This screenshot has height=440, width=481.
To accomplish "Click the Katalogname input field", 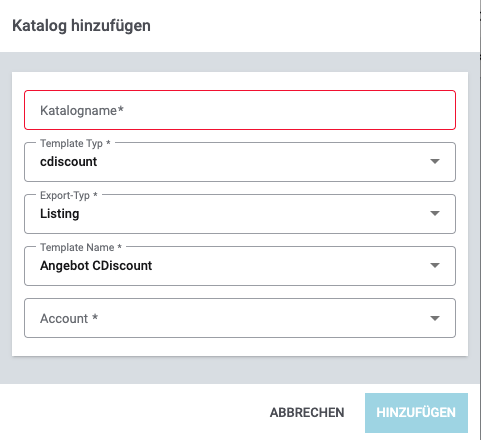I will click(x=240, y=110).
